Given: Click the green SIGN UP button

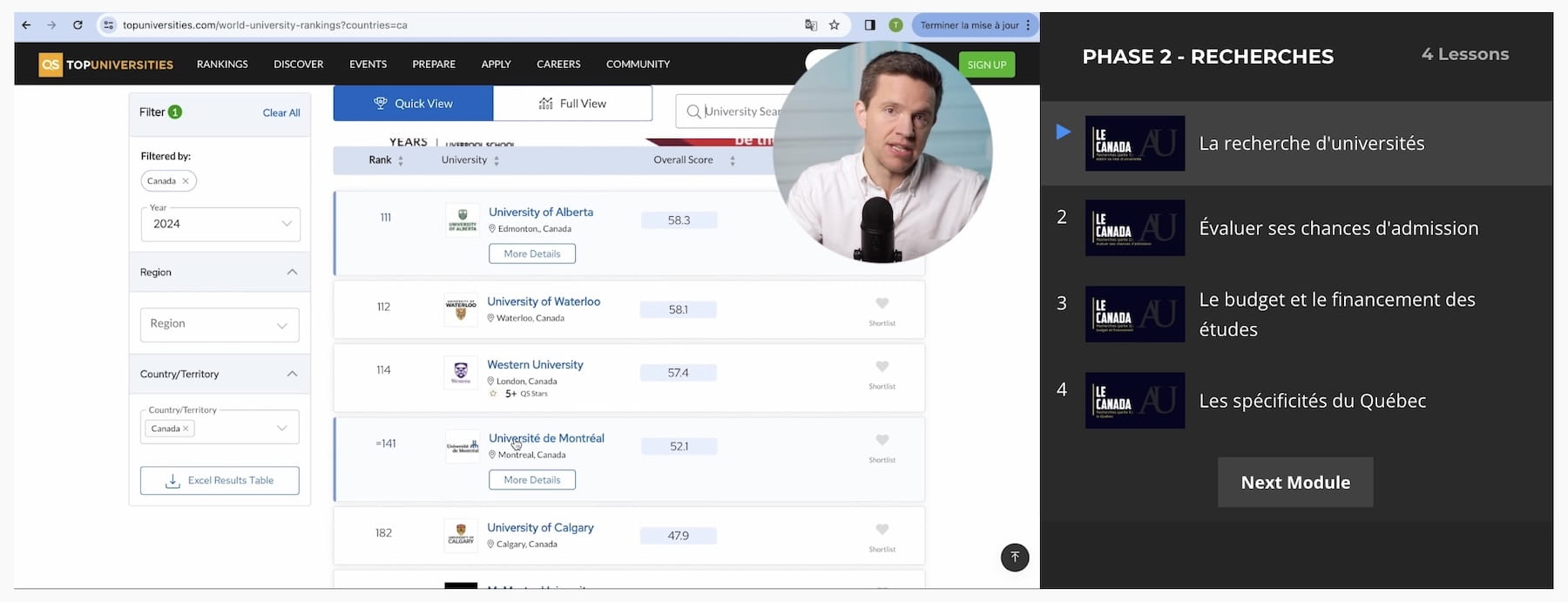Looking at the screenshot, I should coord(987,64).
